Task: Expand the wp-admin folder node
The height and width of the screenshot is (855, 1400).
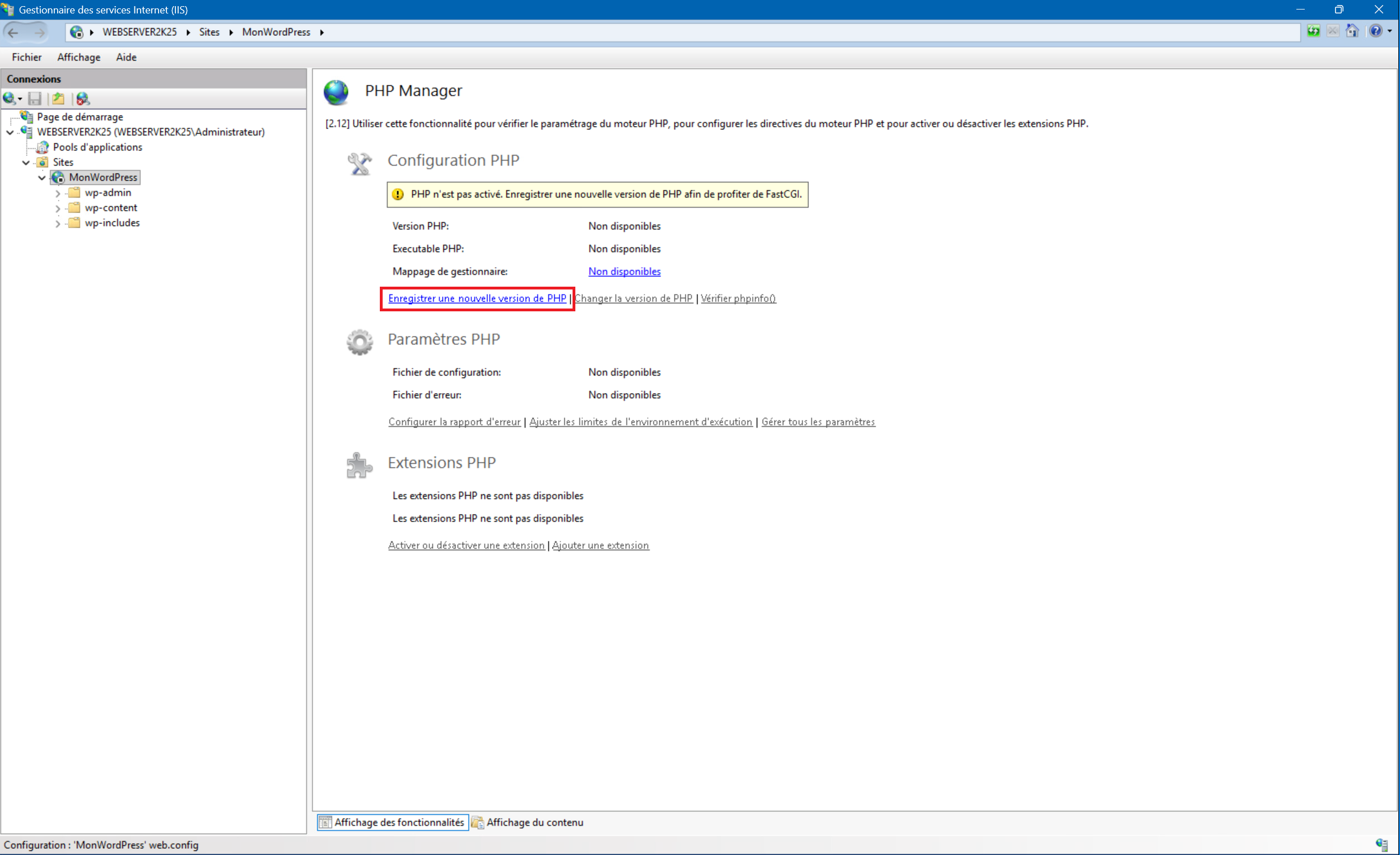Action: point(57,193)
